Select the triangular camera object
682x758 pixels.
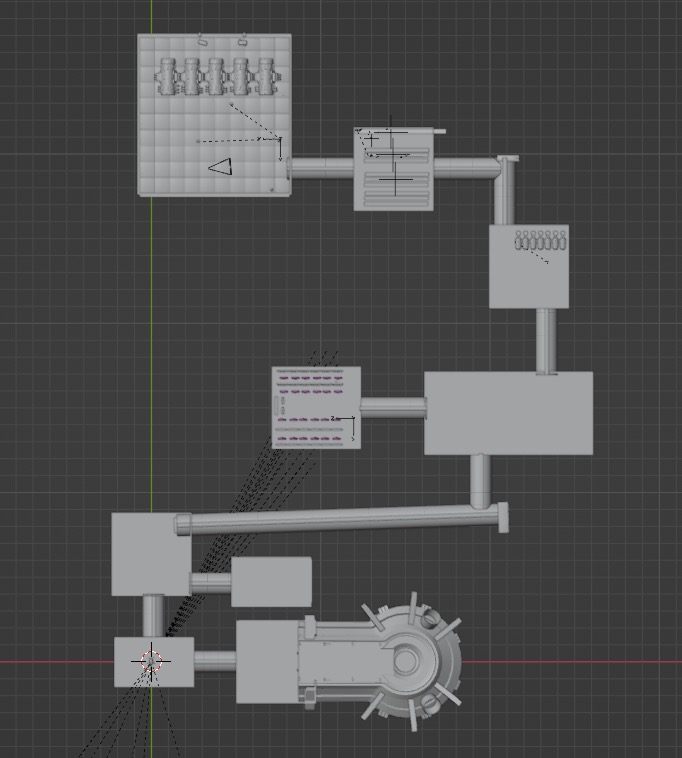(220, 167)
